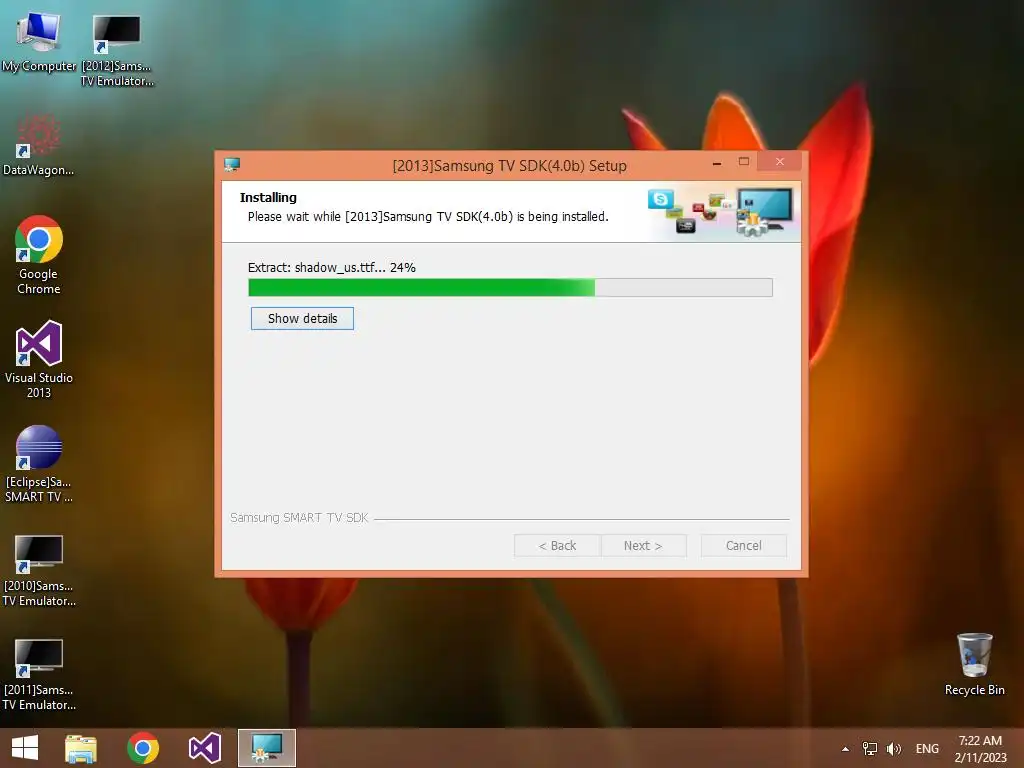Open DataWagon desktop shortcut

click(39, 145)
